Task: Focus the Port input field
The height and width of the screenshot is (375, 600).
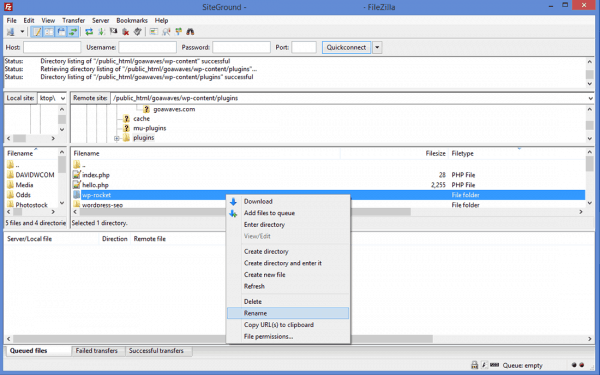Action: pos(304,47)
